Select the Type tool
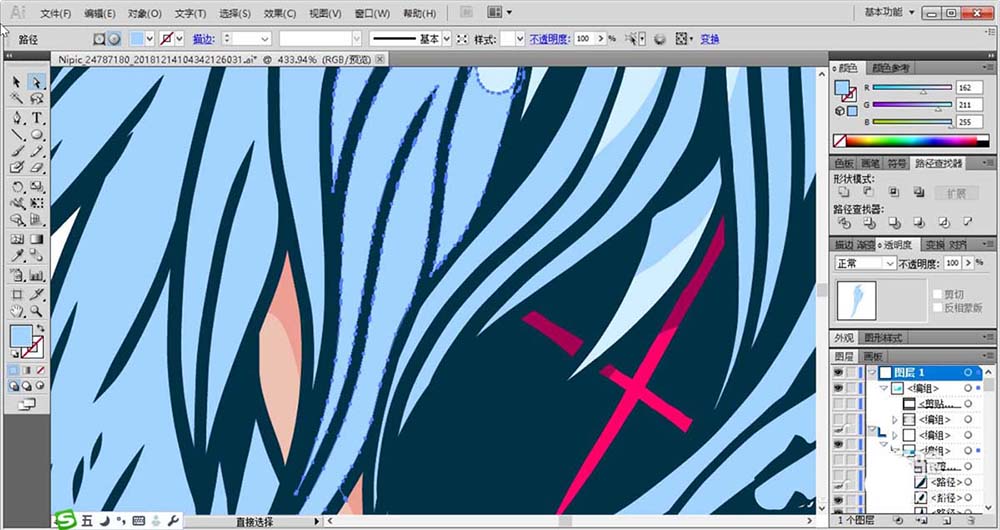Image resolution: width=1000 pixels, height=530 pixels. 36,117
